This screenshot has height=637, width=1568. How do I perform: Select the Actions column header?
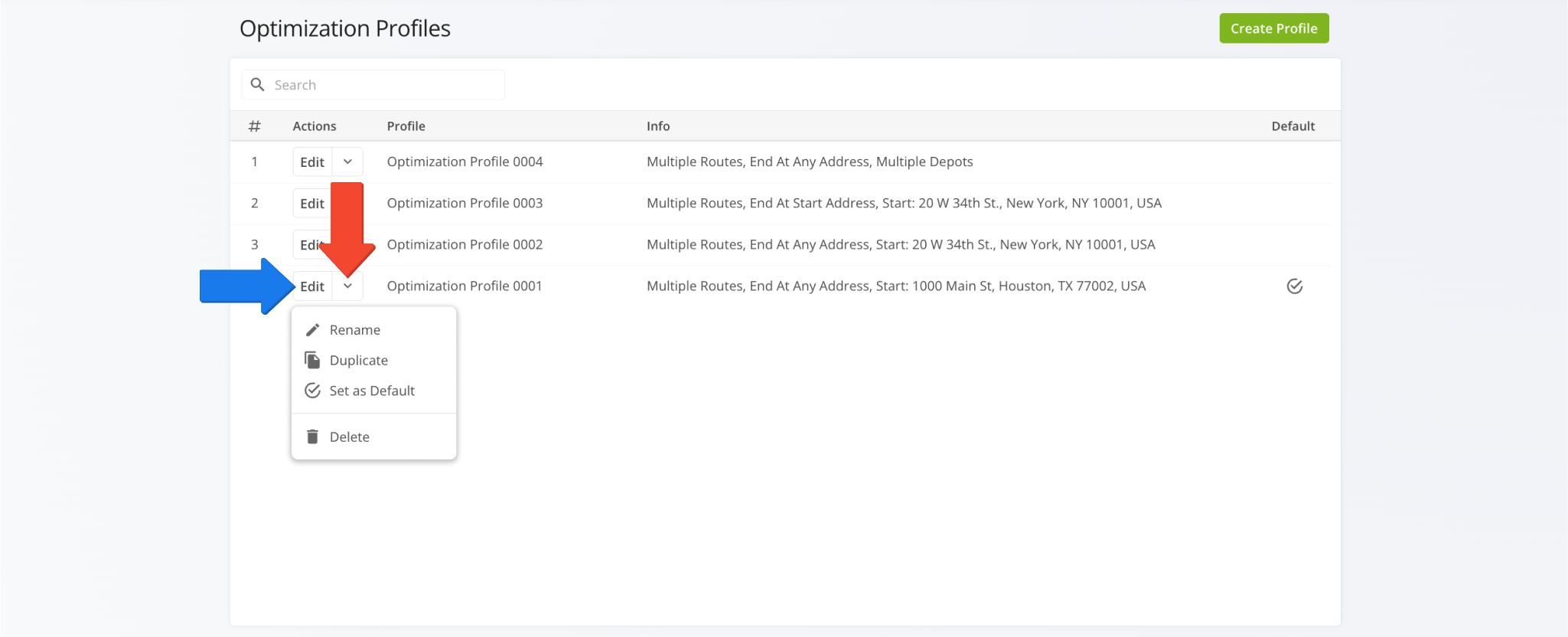pos(315,126)
